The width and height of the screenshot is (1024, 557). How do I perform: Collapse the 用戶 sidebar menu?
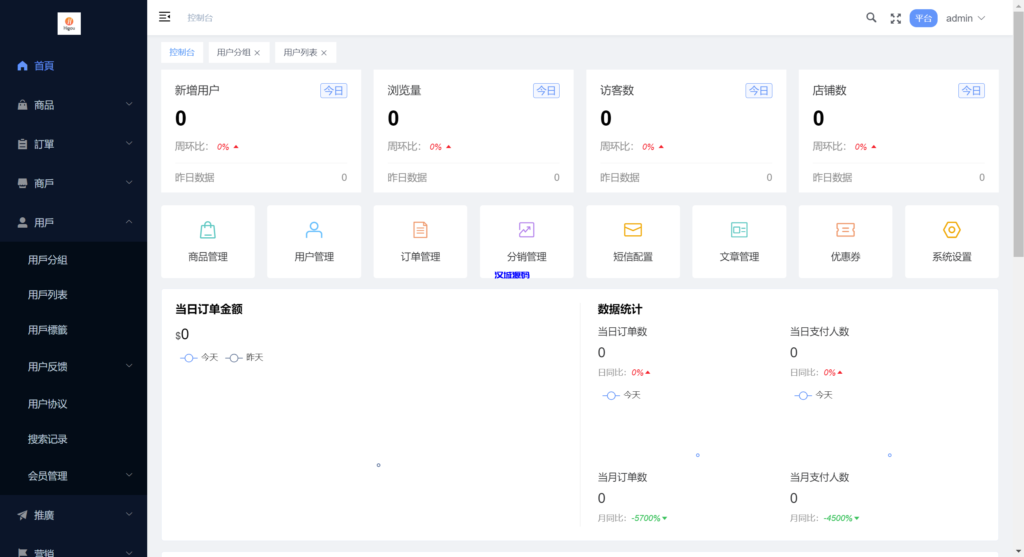click(x=129, y=222)
